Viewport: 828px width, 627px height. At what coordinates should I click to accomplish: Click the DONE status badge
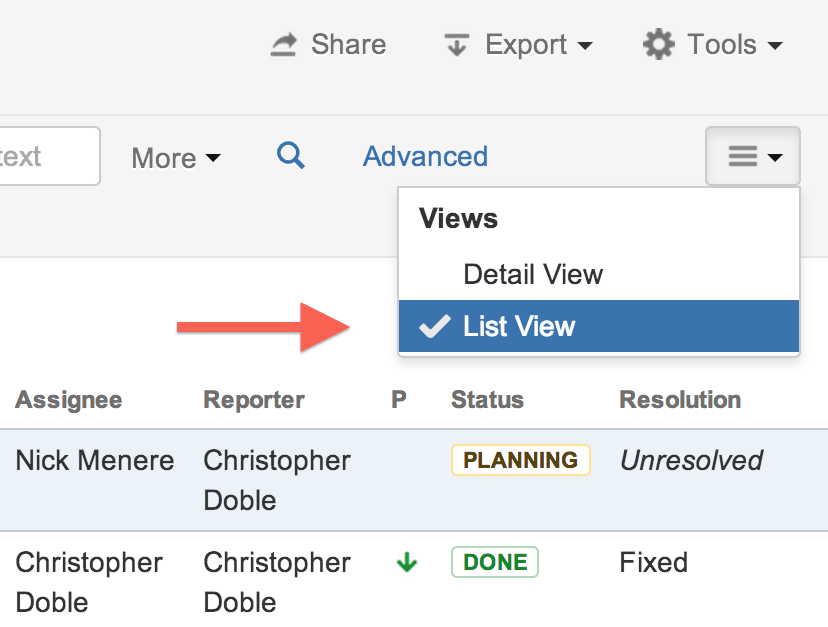point(495,562)
